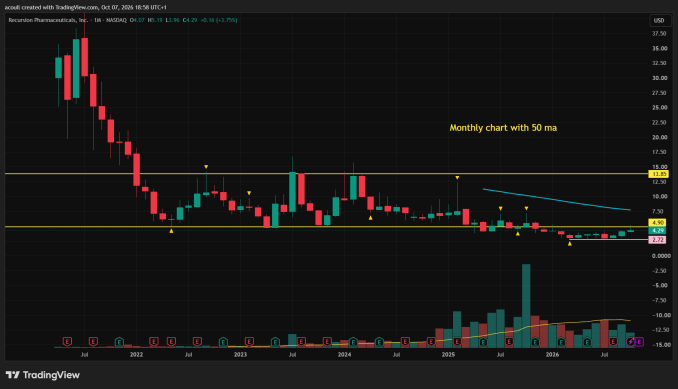Click the yellow up arrow below the 2.72 low
Screen dimensions: 678x389
click(570, 244)
